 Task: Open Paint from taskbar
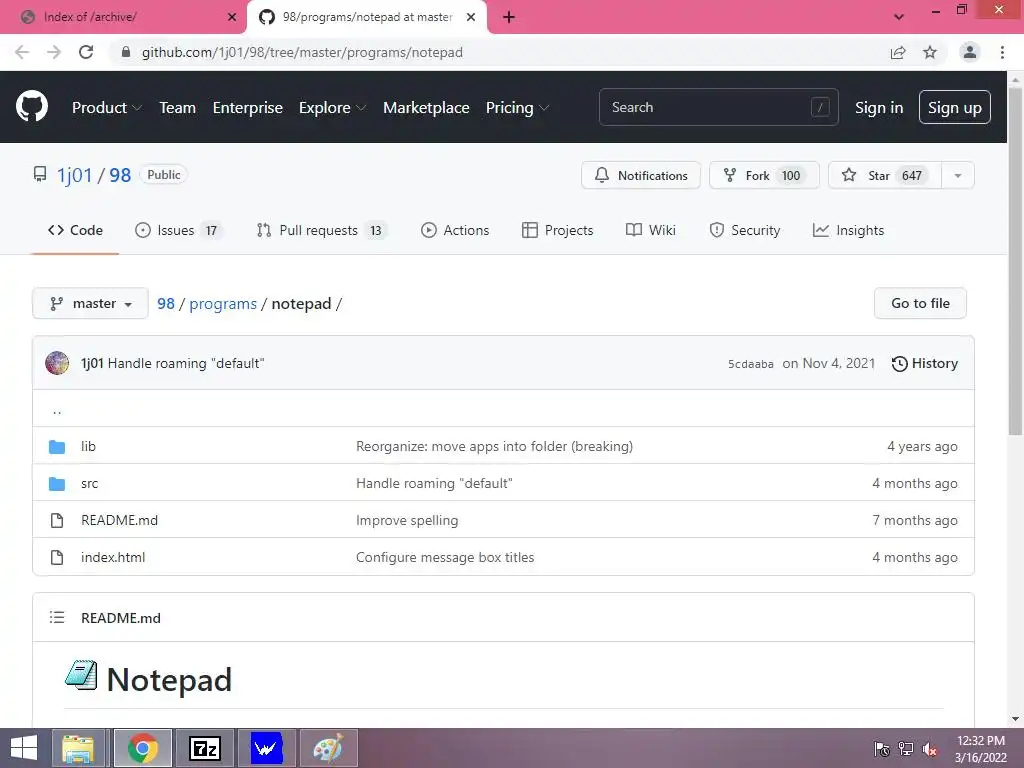click(x=328, y=748)
